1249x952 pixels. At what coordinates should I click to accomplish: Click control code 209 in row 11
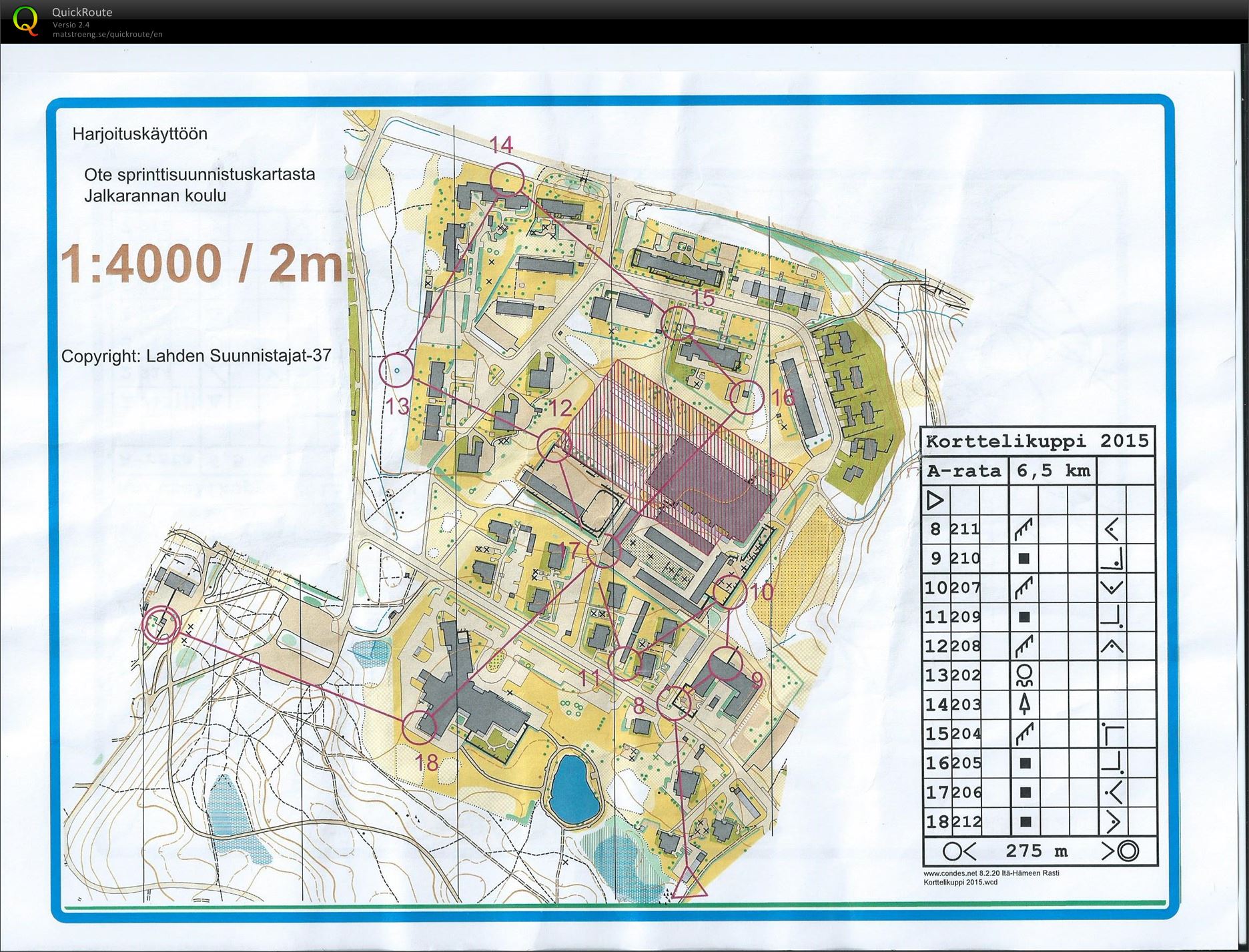tap(965, 616)
